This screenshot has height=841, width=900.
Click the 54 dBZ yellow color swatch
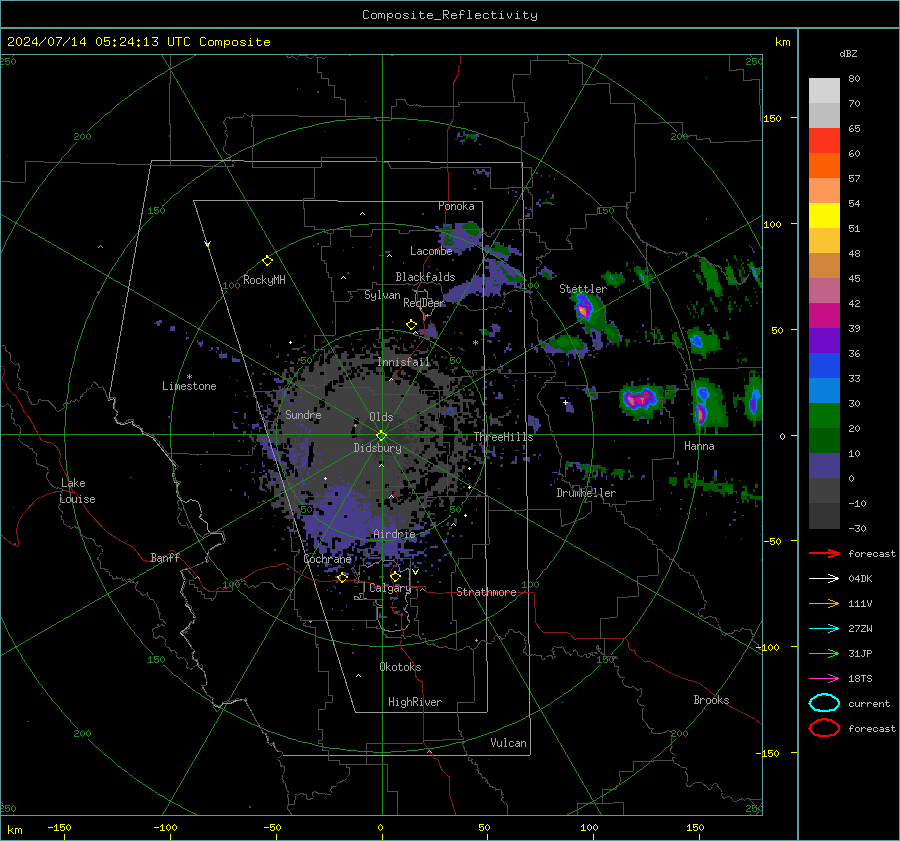click(x=824, y=216)
